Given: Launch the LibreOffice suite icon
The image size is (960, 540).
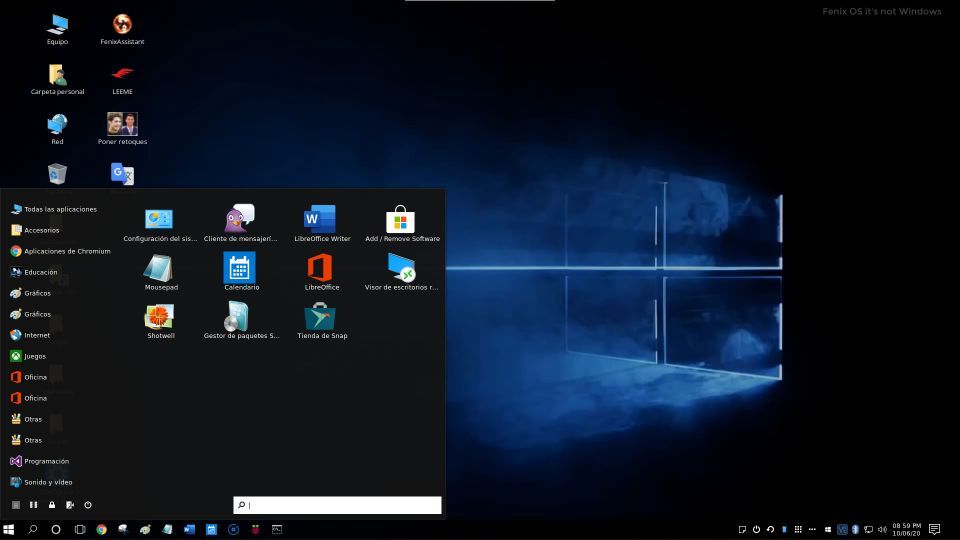Looking at the screenshot, I should [321, 273].
